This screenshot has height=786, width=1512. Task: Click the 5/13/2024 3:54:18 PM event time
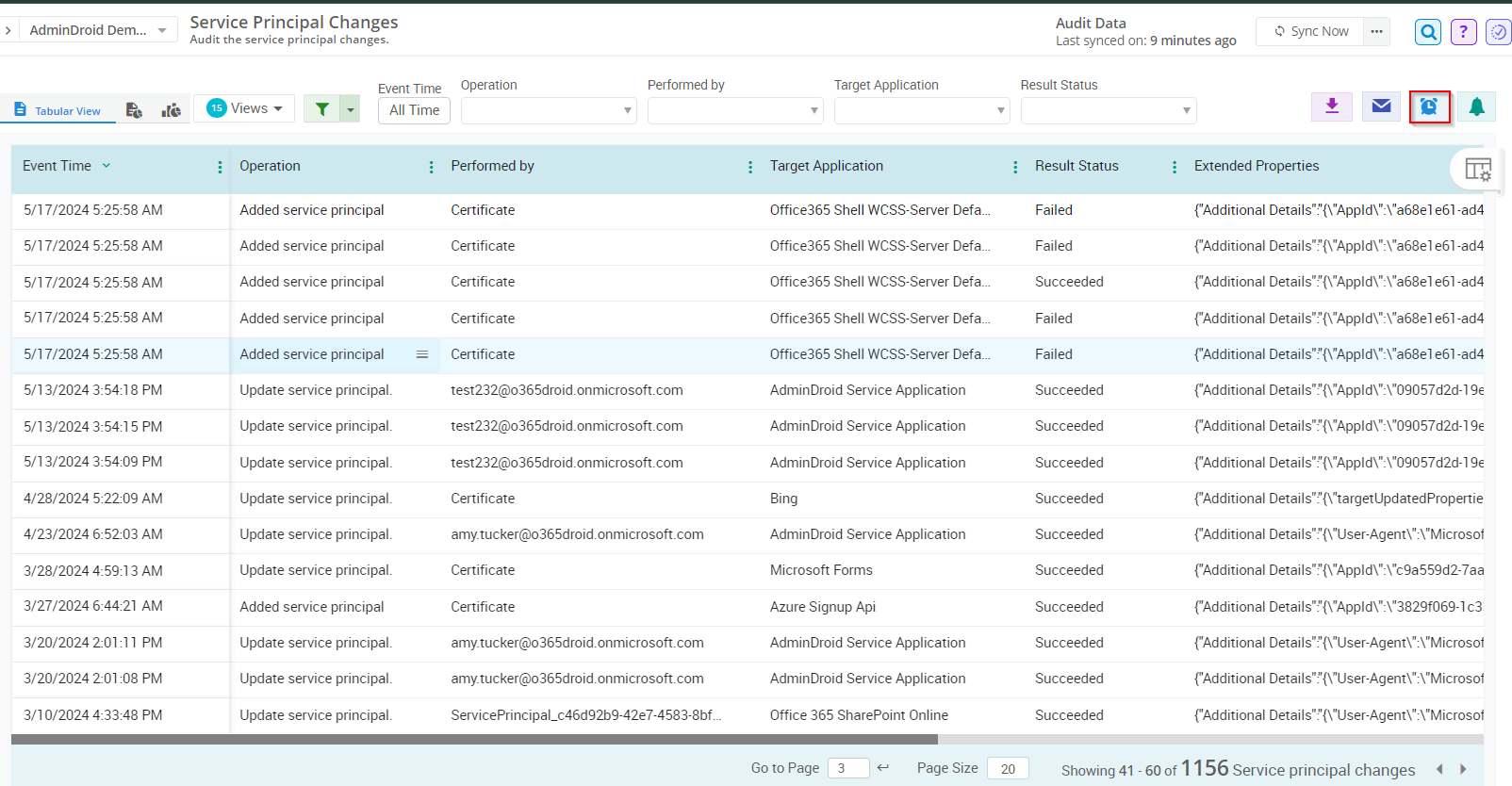(x=93, y=390)
